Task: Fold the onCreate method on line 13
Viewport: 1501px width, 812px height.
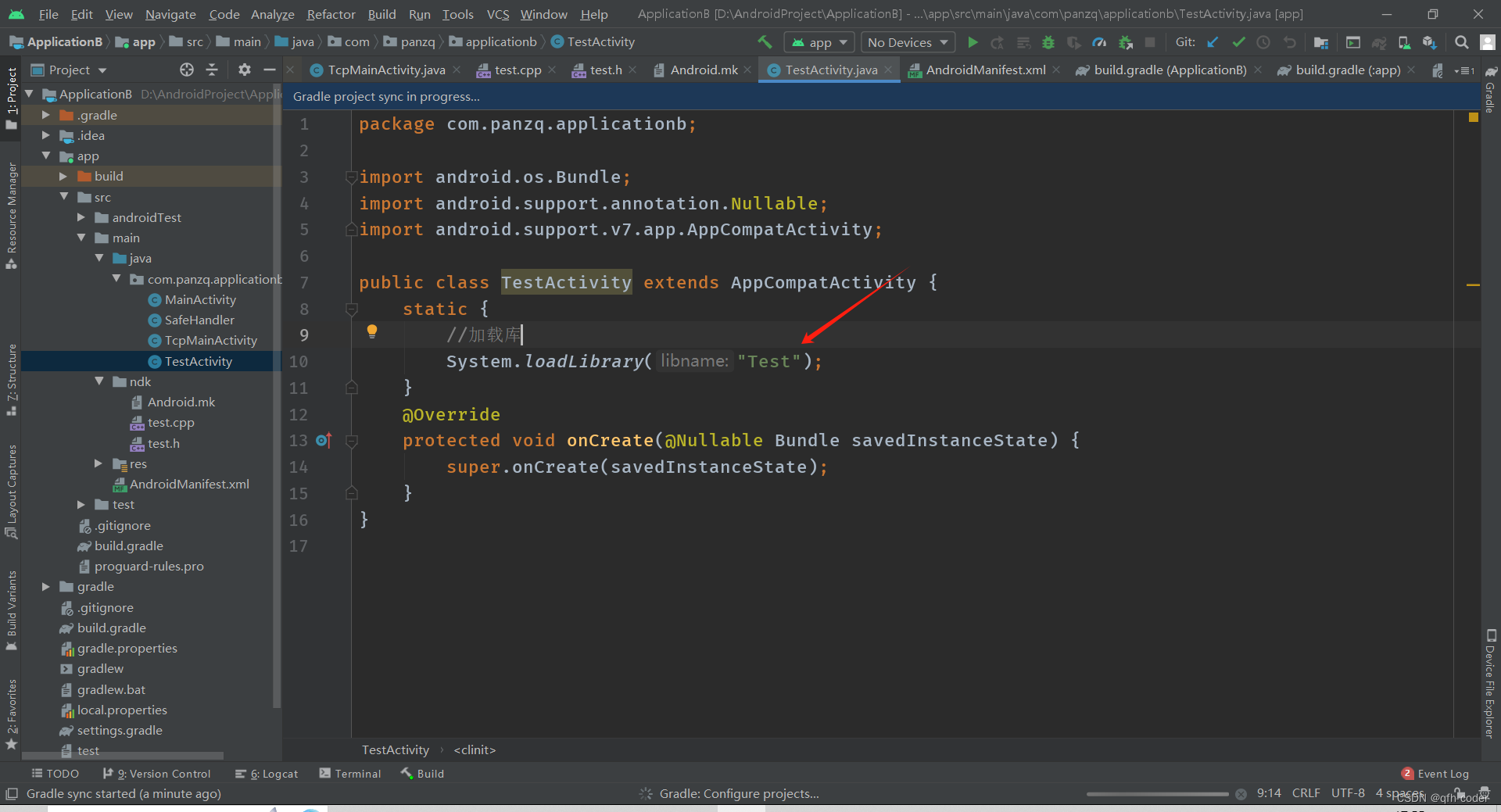Action: coord(352,442)
